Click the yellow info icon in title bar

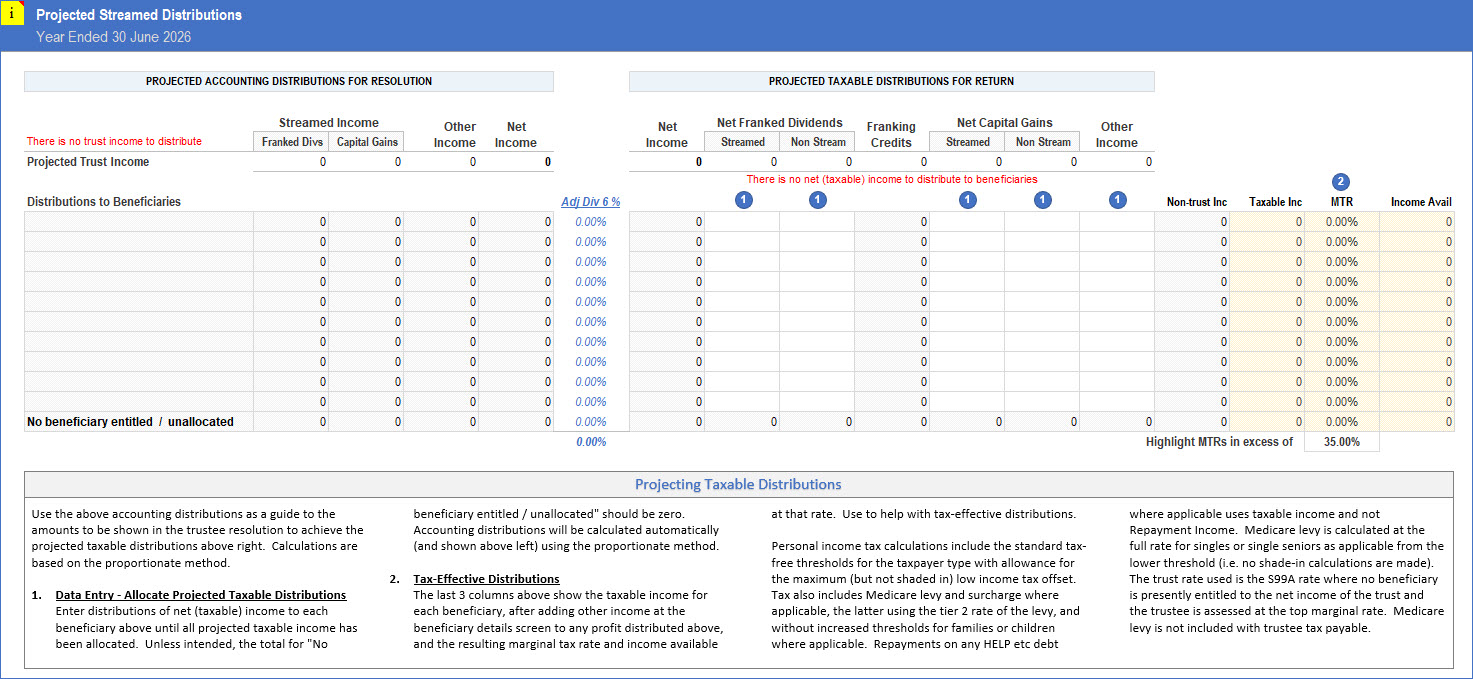click(x=11, y=14)
